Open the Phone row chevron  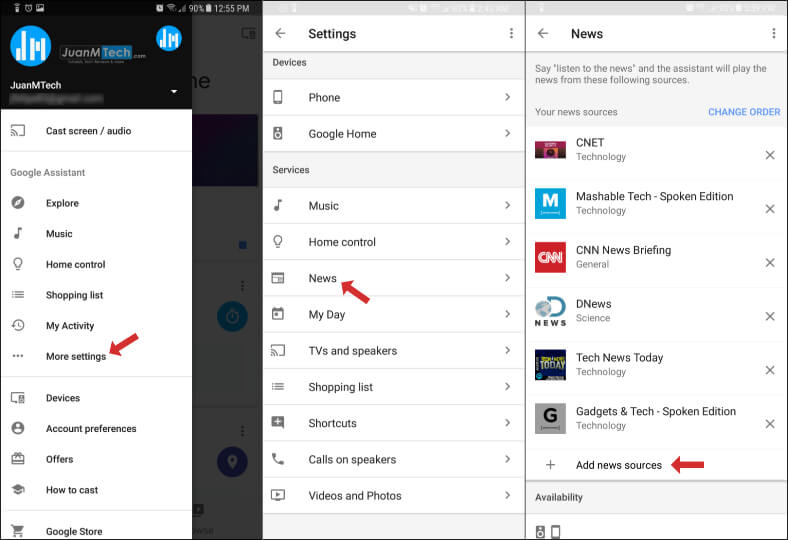coord(508,97)
